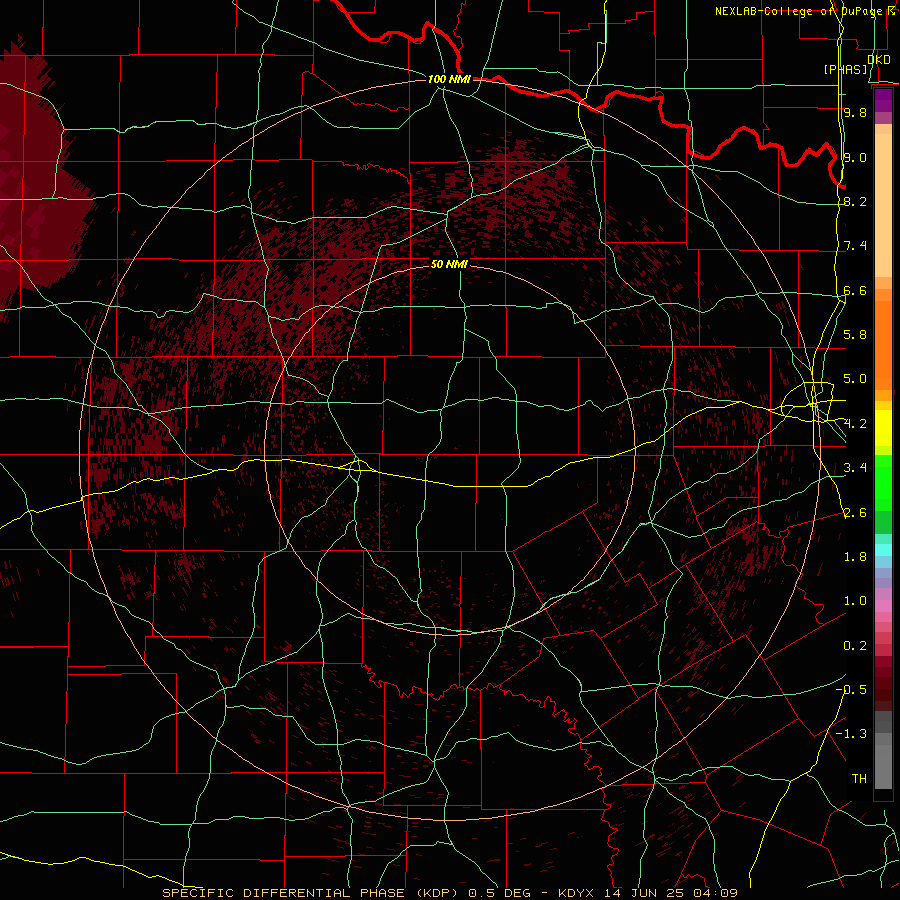Click the 4.2 color scale value
Image resolution: width=900 pixels, height=900 pixels.
pyautogui.click(x=855, y=424)
